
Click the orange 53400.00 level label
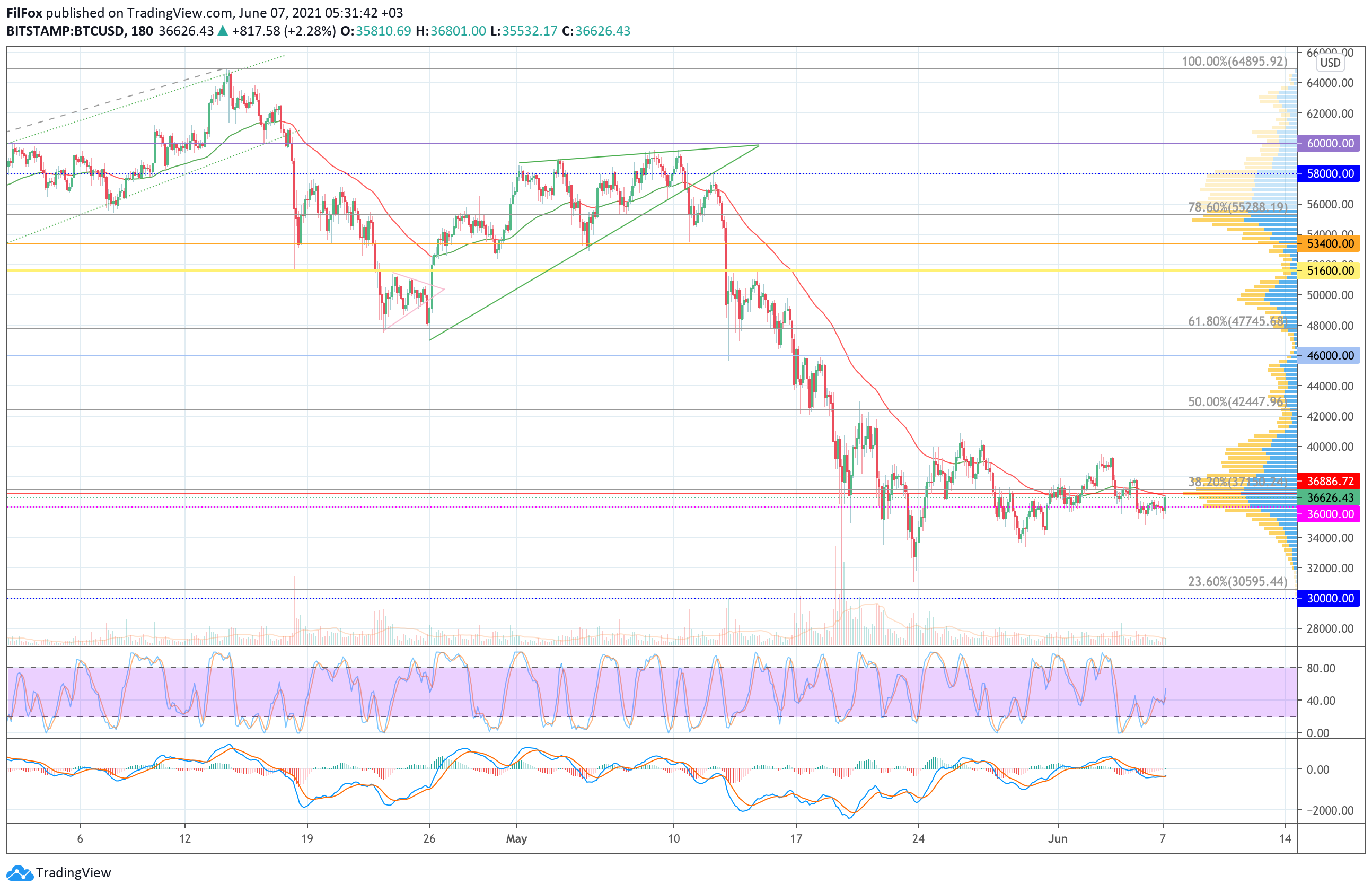coord(1329,244)
